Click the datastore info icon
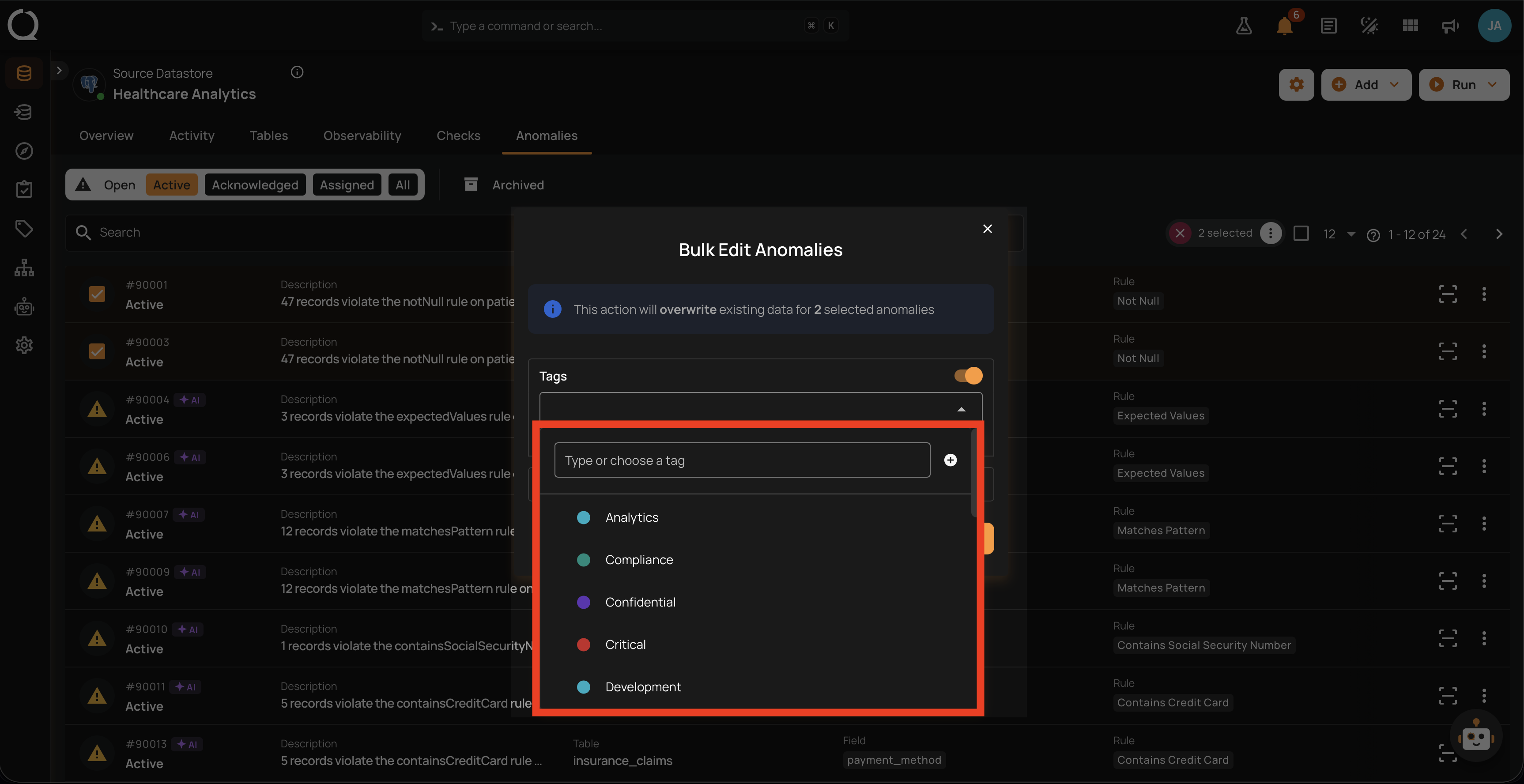The image size is (1524, 784). point(297,72)
